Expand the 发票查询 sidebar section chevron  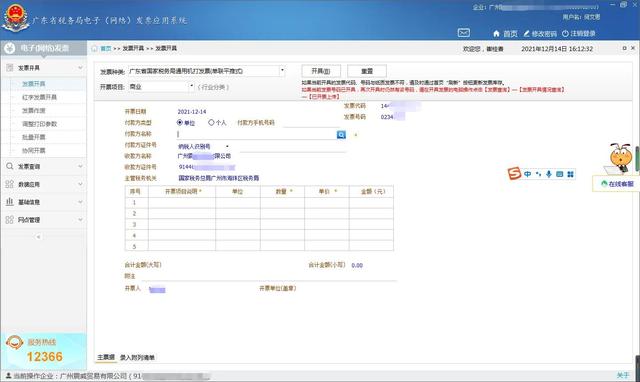[x=80, y=167]
